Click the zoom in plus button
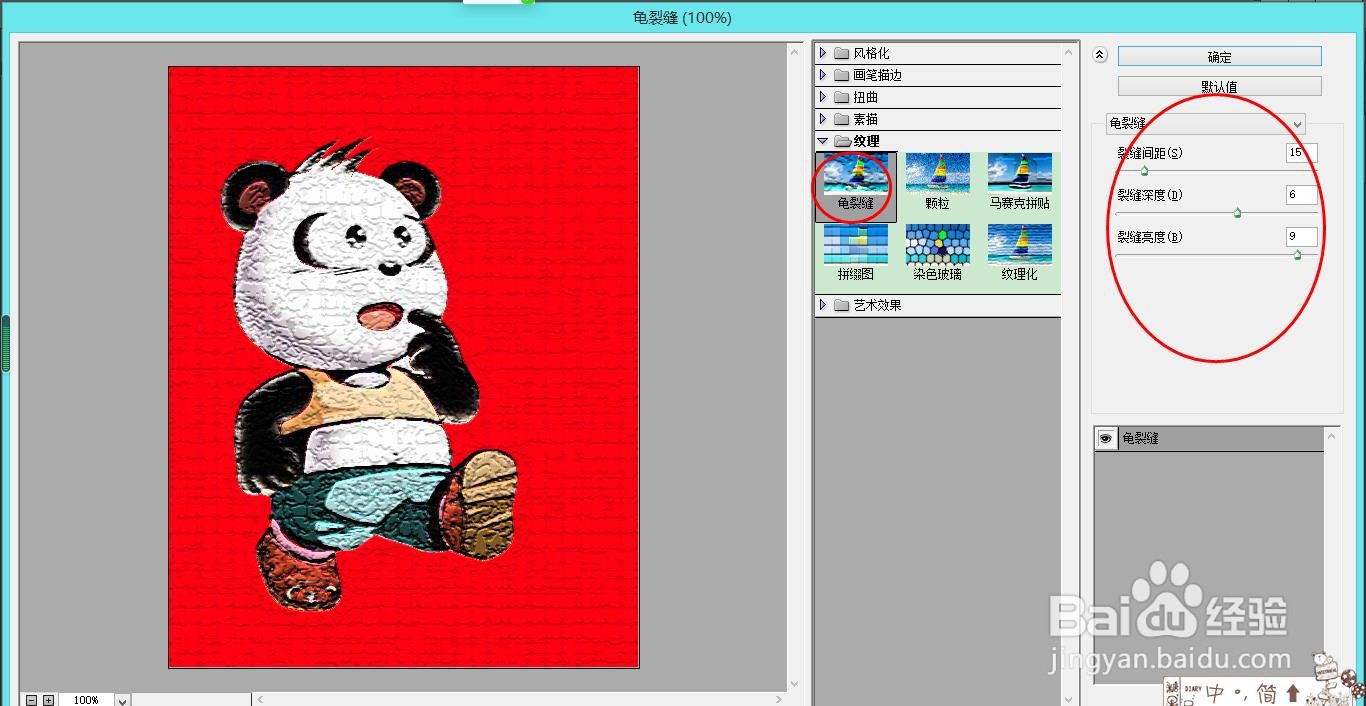The height and width of the screenshot is (706, 1366). pyautogui.click(x=48, y=700)
